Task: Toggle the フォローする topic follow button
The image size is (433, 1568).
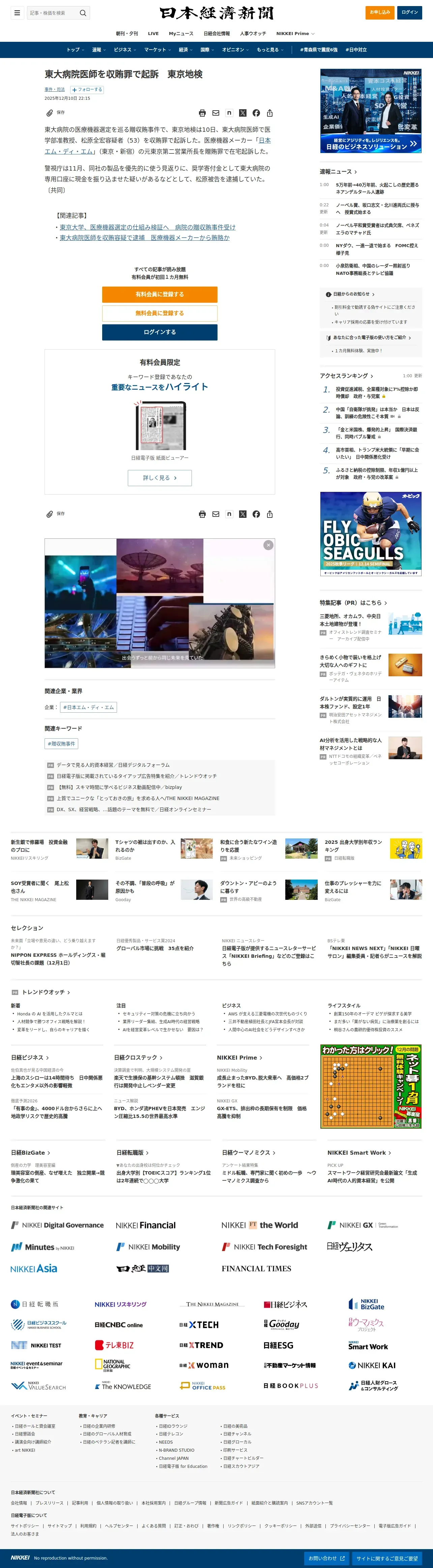Action: click(x=87, y=89)
